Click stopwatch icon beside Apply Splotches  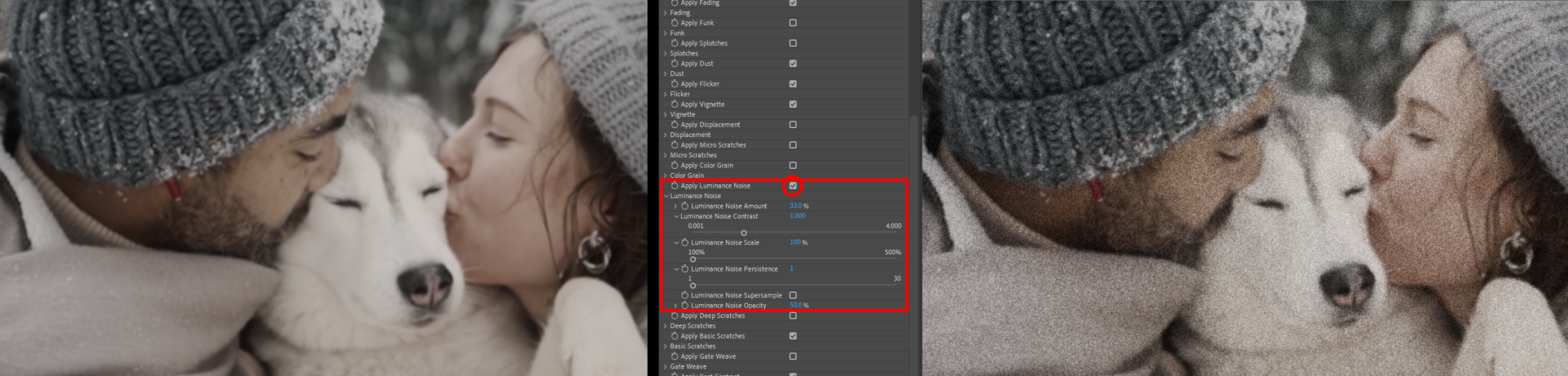[675, 43]
